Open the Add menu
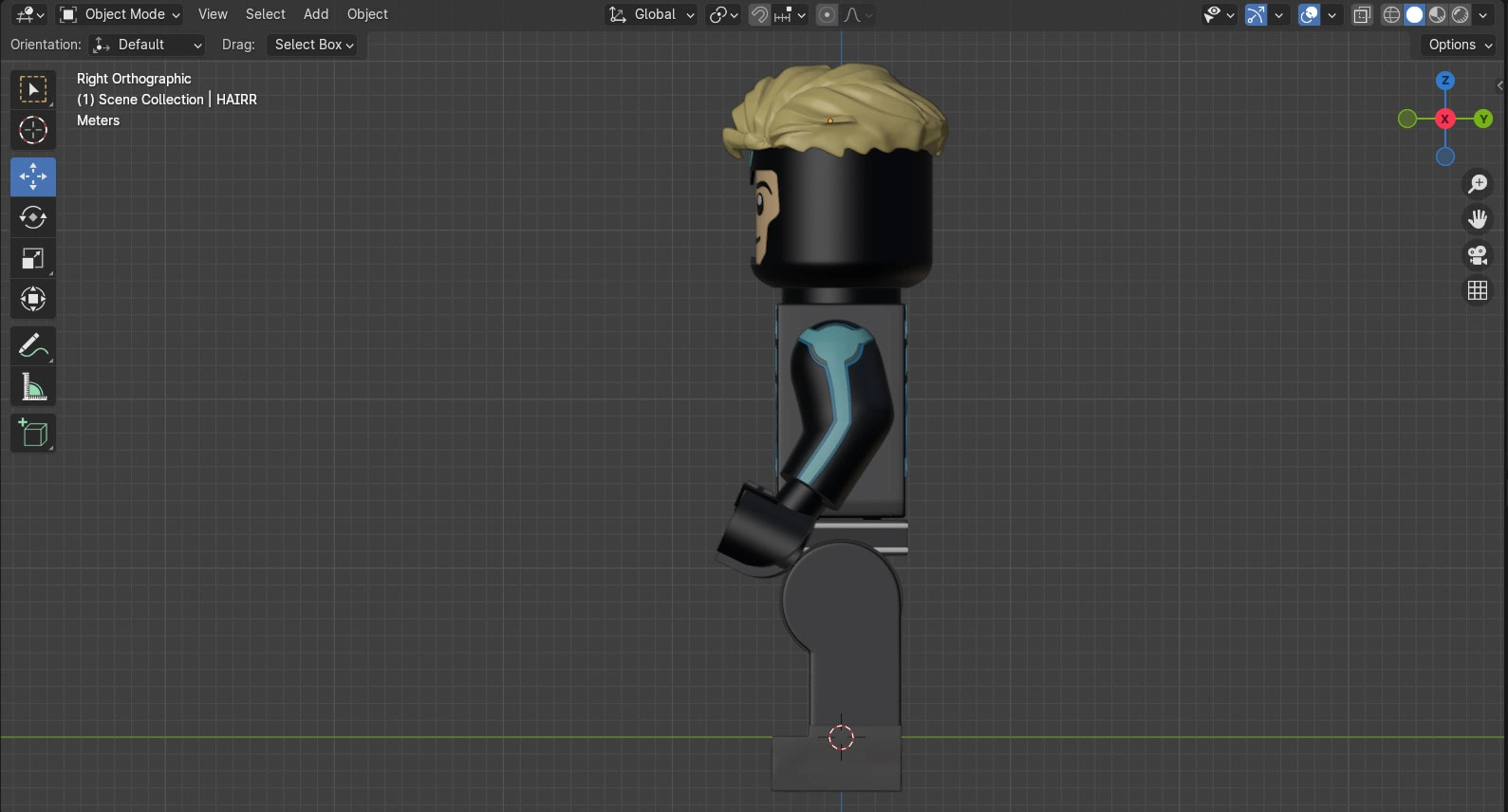The width and height of the screenshot is (1508, 812). [x=316, y=14]
